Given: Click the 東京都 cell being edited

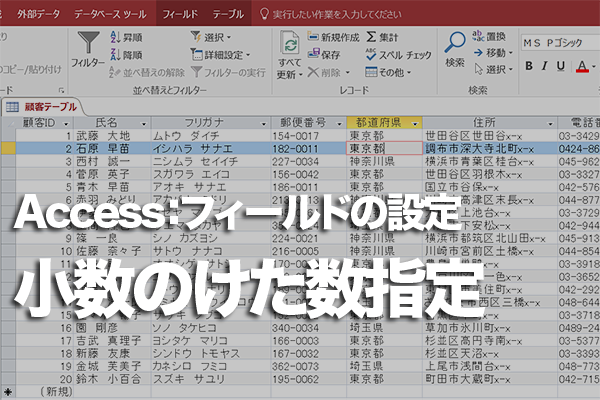Looking at the screenshot, I should [x=384, y=149].
